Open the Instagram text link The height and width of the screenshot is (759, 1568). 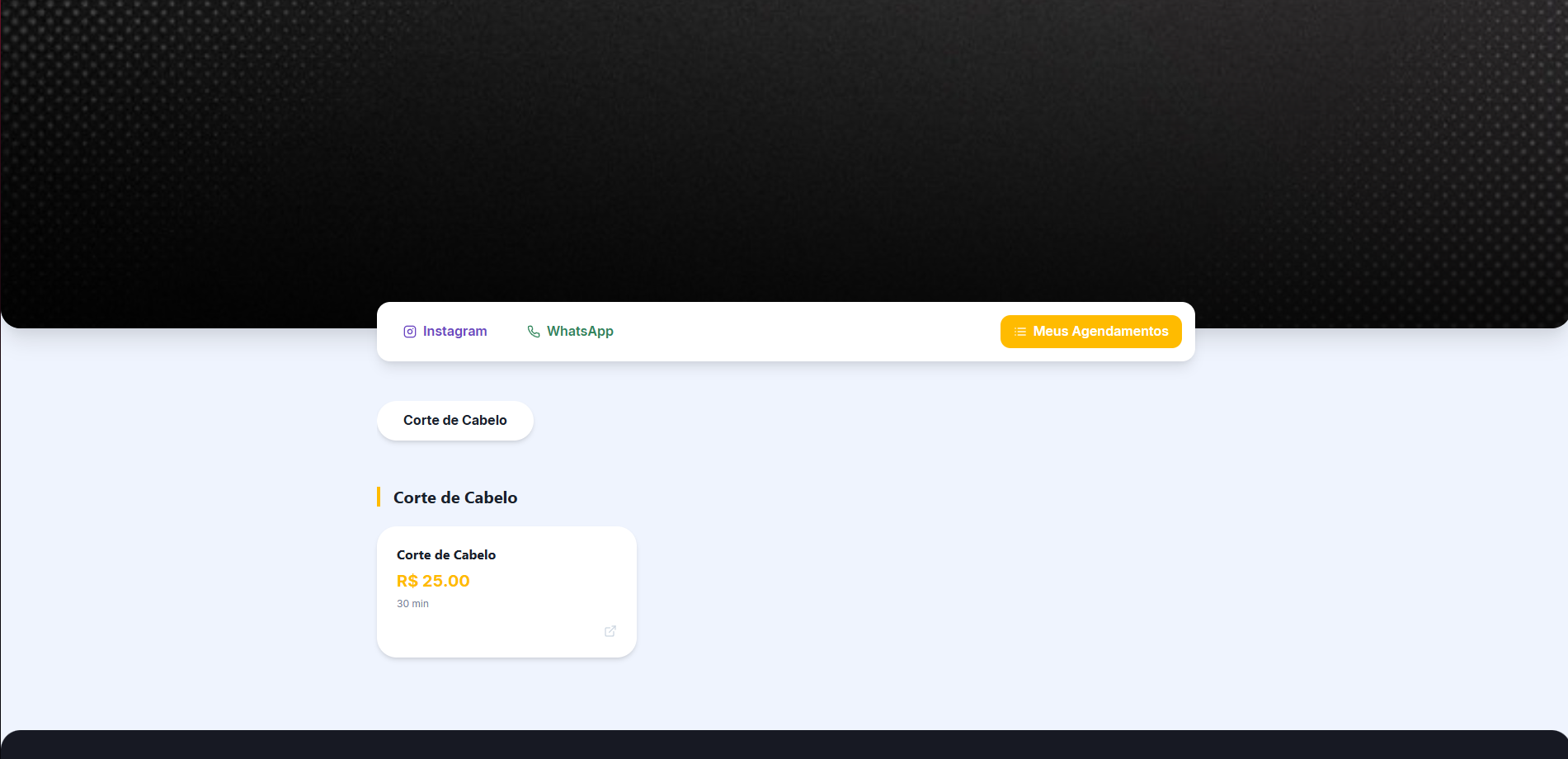[454, 332]
